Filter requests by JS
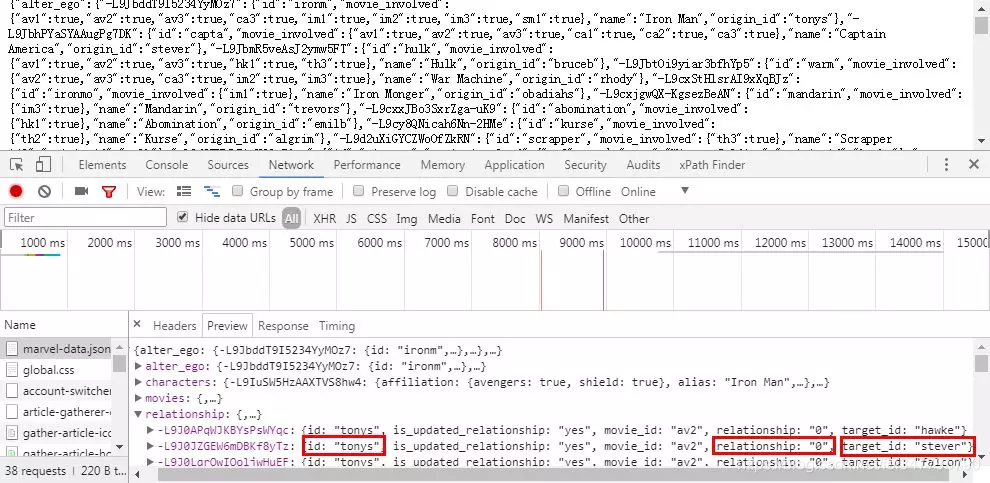The width and height of the screenshot is (990, 483). coord(351,218)
